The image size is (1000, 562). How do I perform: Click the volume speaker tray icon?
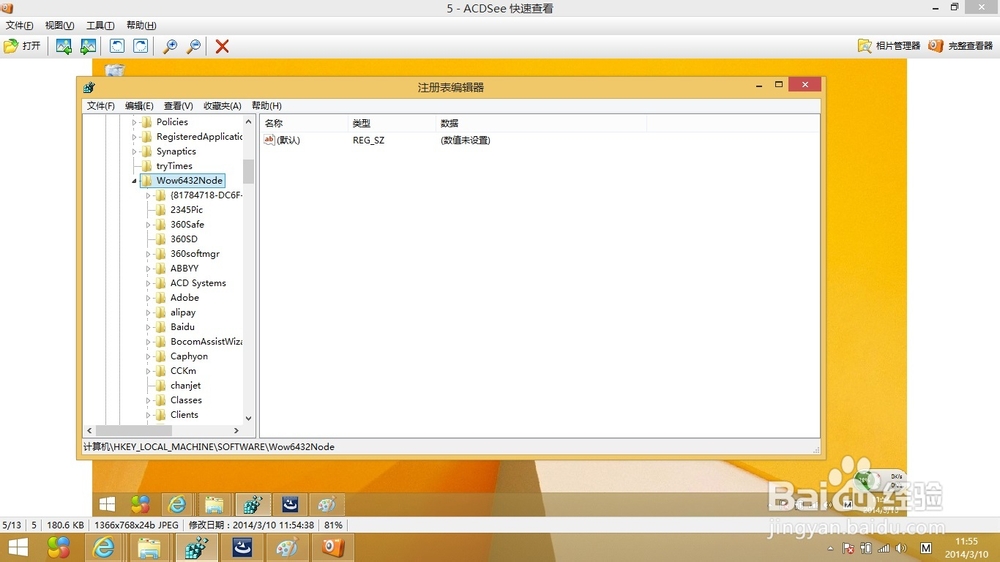pos(901,549)
